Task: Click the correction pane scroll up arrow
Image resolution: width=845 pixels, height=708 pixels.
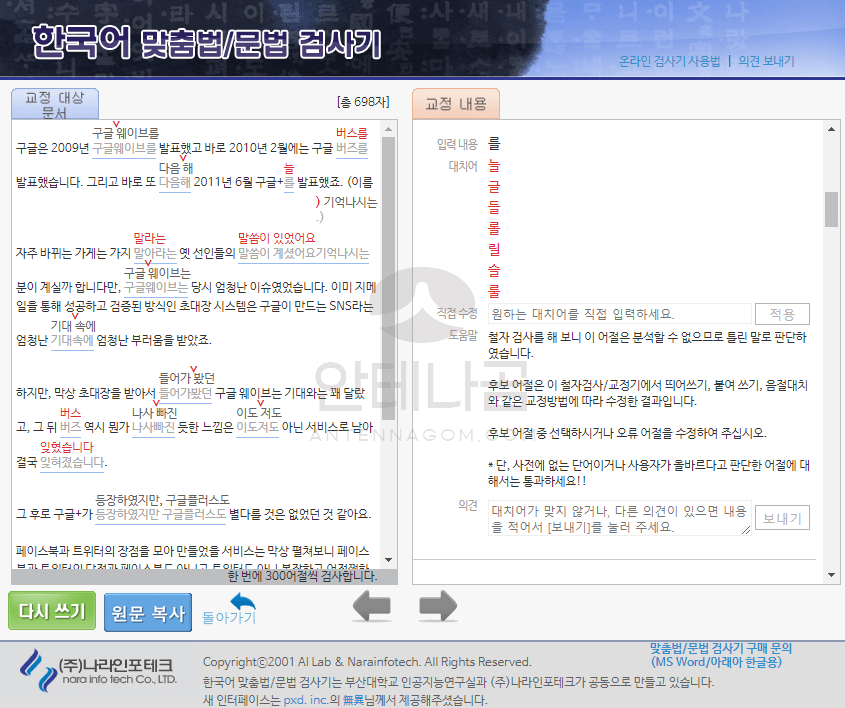Action: (832, 129)
